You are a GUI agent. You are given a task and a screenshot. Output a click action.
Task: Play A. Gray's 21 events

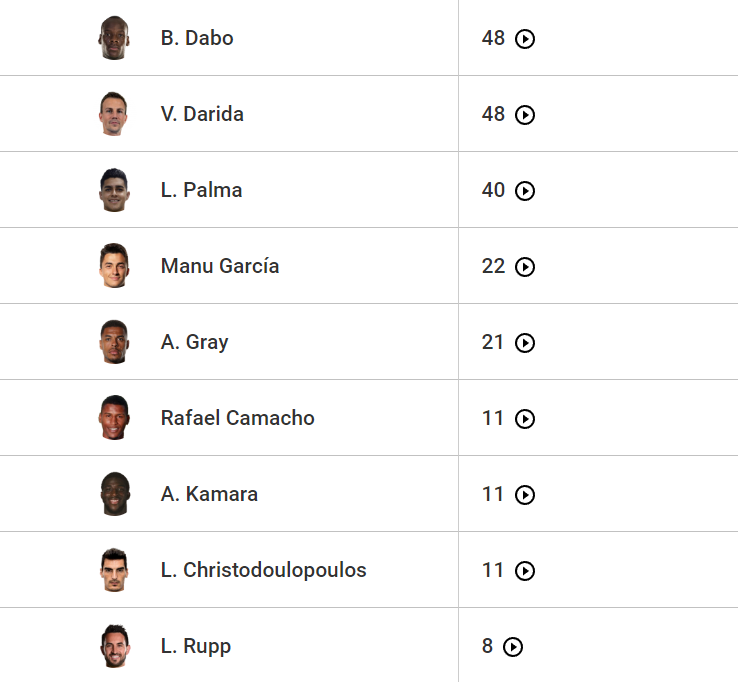[x=525, y=343]
